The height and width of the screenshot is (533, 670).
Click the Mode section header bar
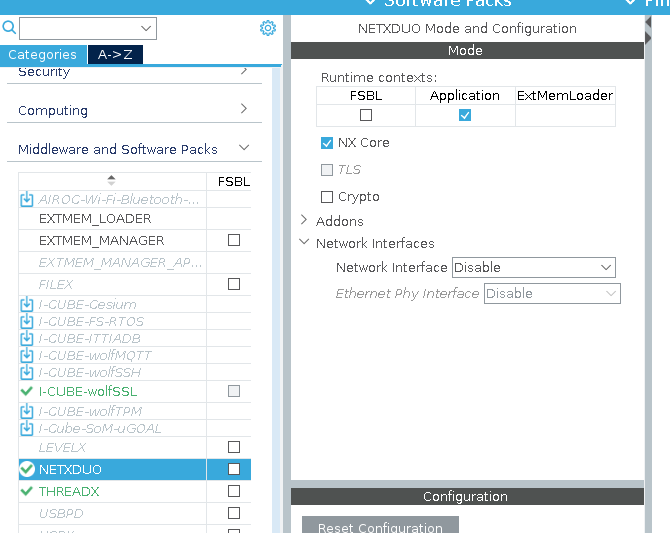[467, 50]
